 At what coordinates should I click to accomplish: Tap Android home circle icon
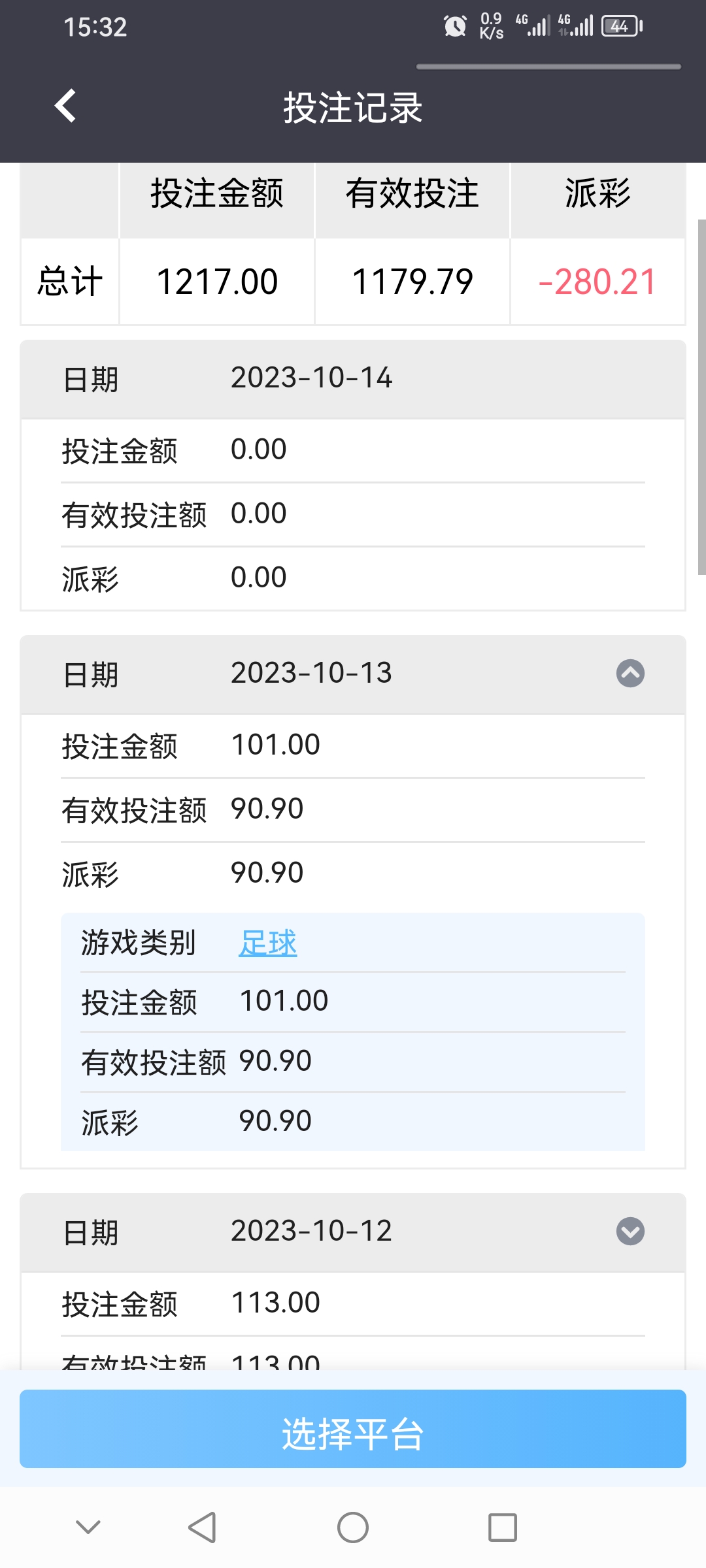coord(353,1527)
